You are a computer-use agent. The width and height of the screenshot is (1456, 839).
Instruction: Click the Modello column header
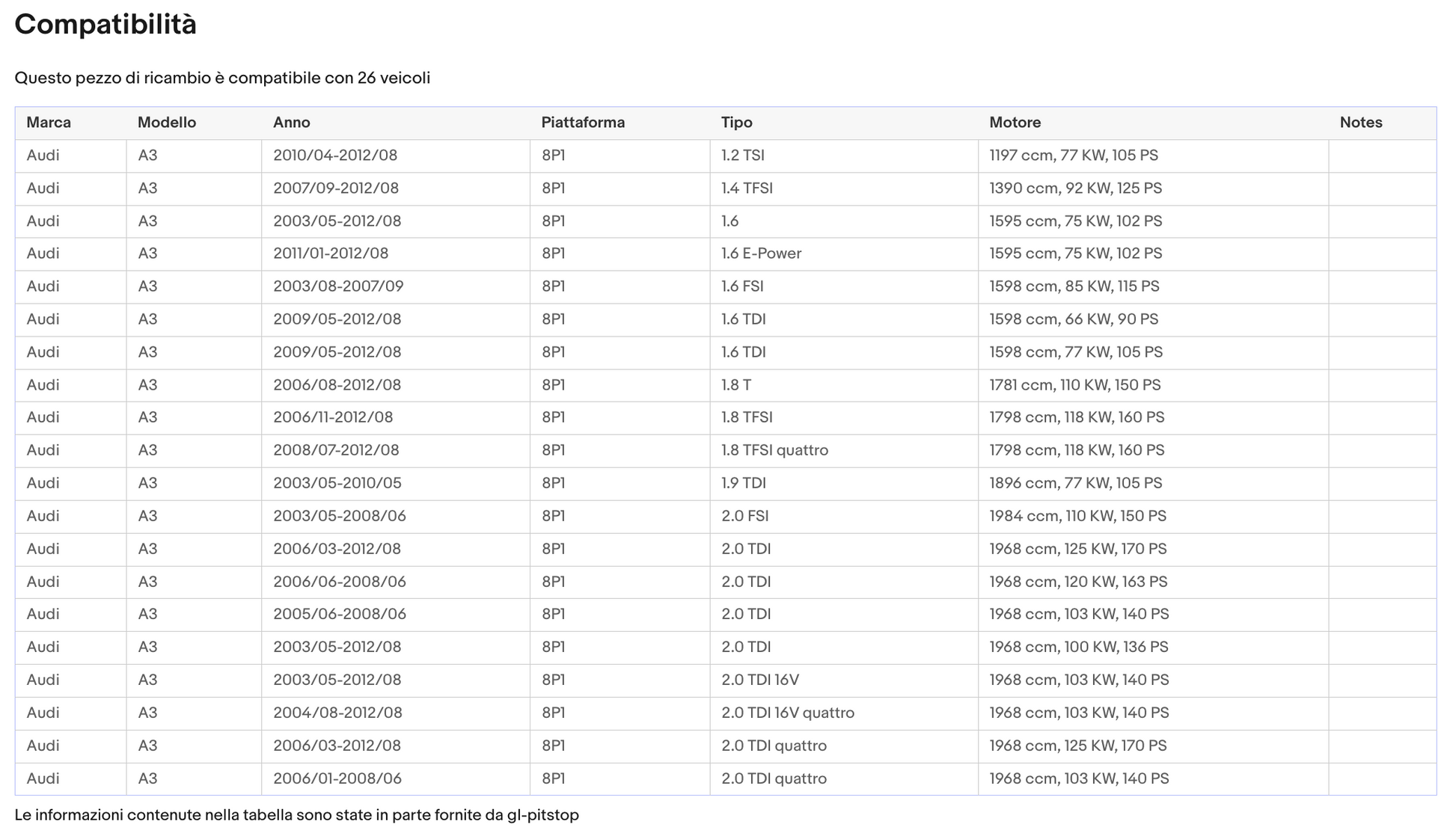click(x=167, y=123)
